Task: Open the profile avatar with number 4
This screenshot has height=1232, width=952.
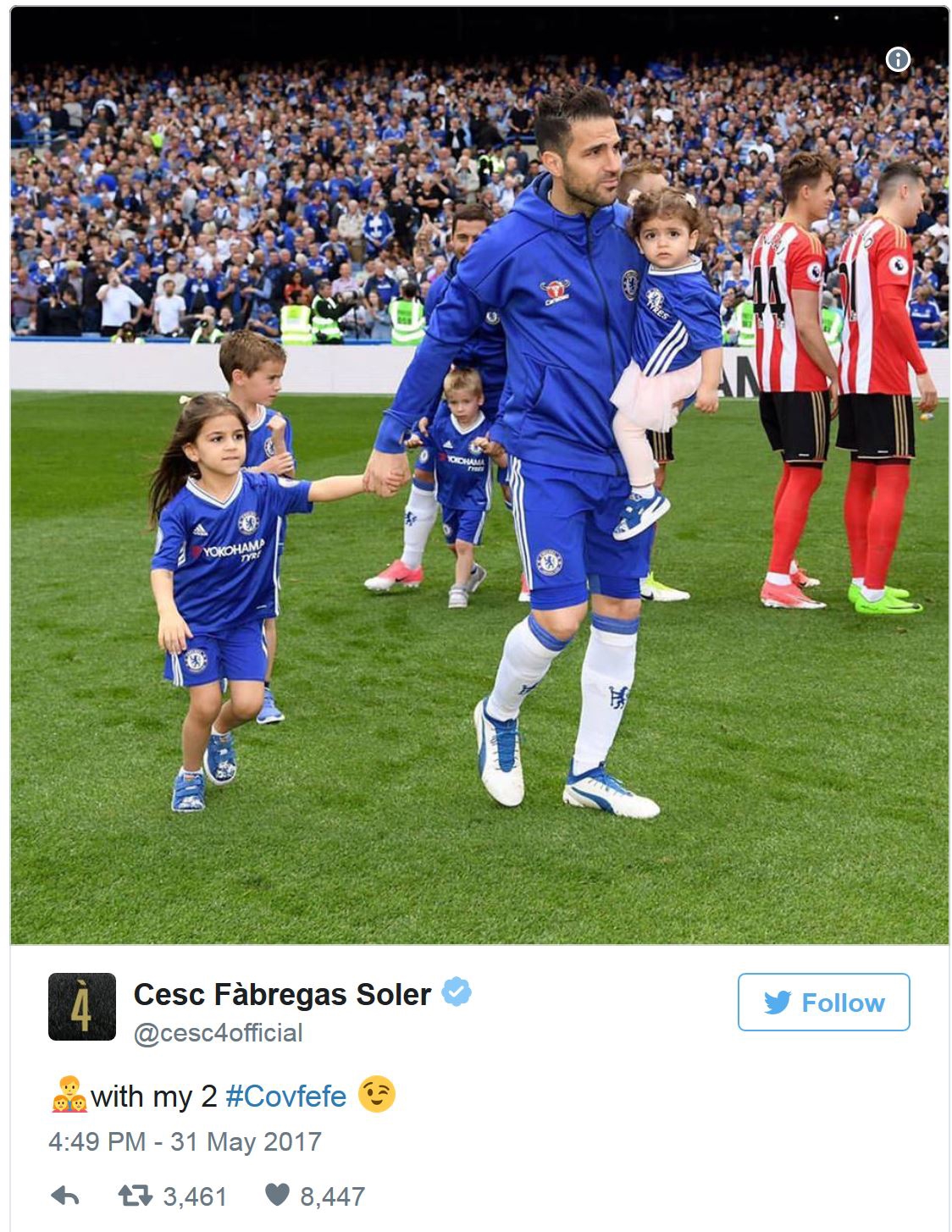Action: pyautogui.click(x=82, y=1007)
